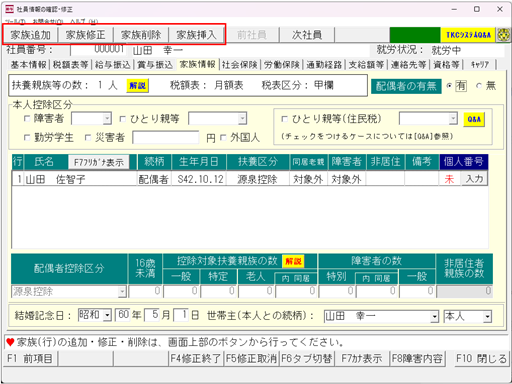Click F4修正終了 button
The image size is (512, 384).
pyautogui.click(x=196, y=359)
